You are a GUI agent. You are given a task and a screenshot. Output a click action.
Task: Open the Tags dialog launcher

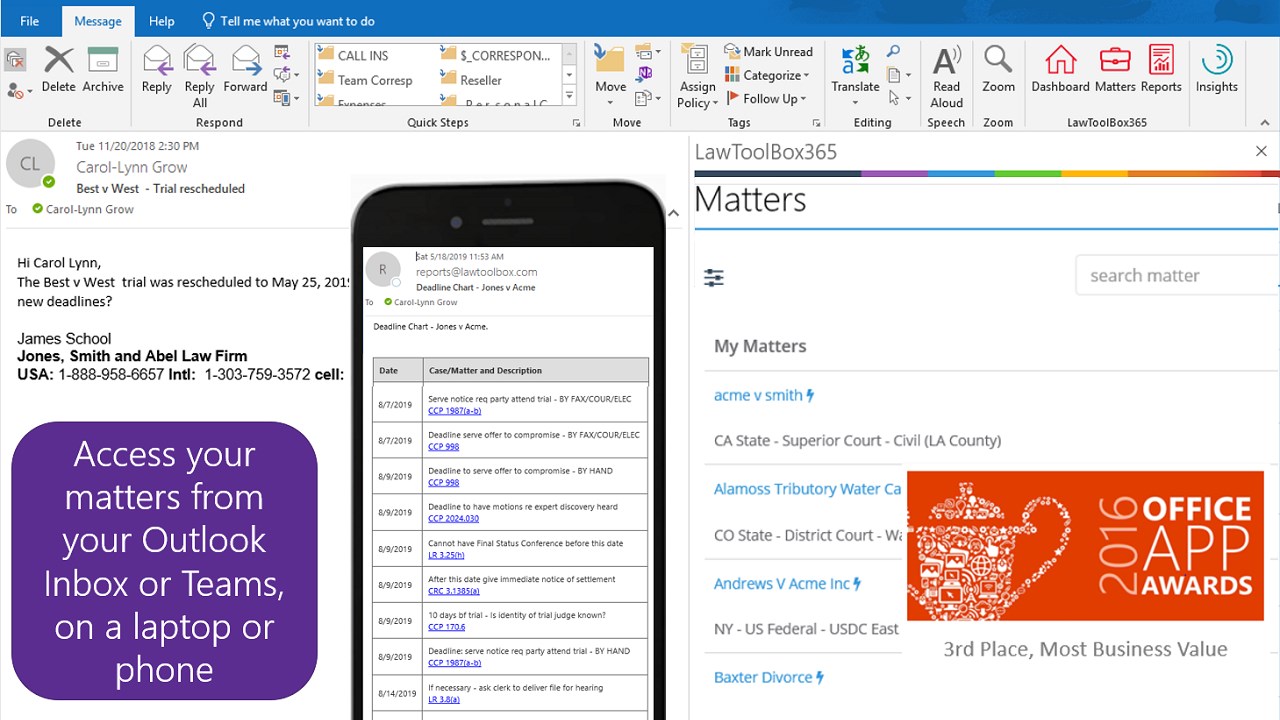pos(817,123)
